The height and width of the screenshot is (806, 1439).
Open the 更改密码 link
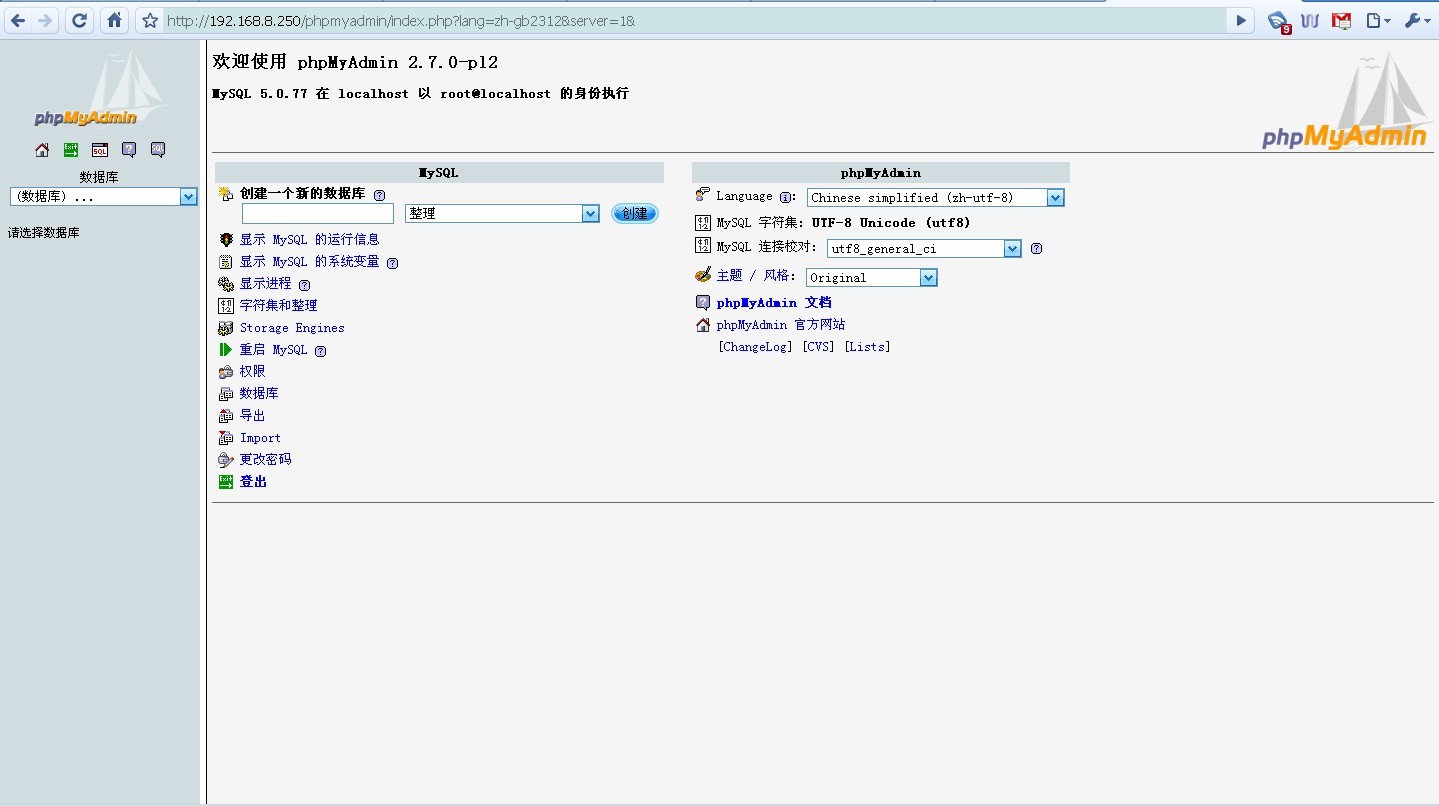point(265,460)
